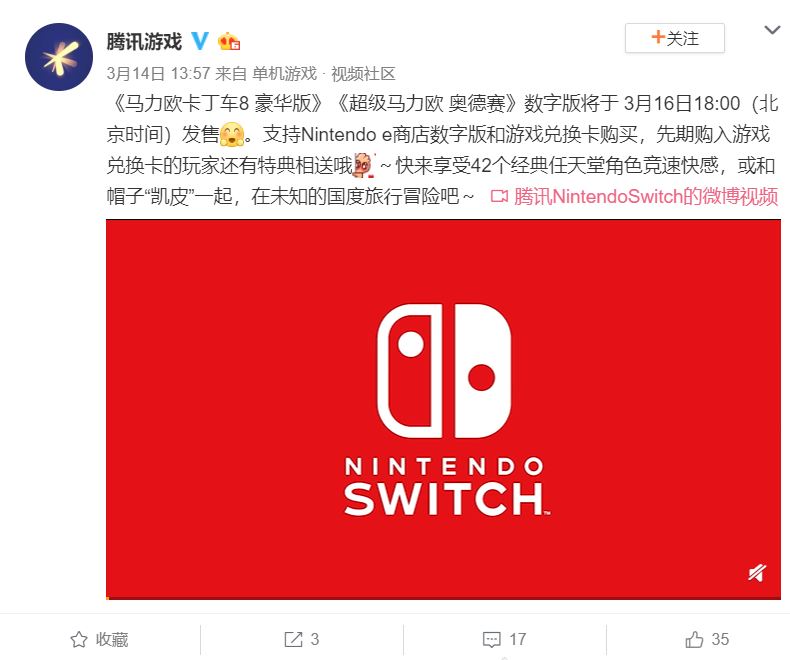Like the post with thumbs-up icon
The height and width of the screenshot is (660, 790).
(x=694, y=639)
